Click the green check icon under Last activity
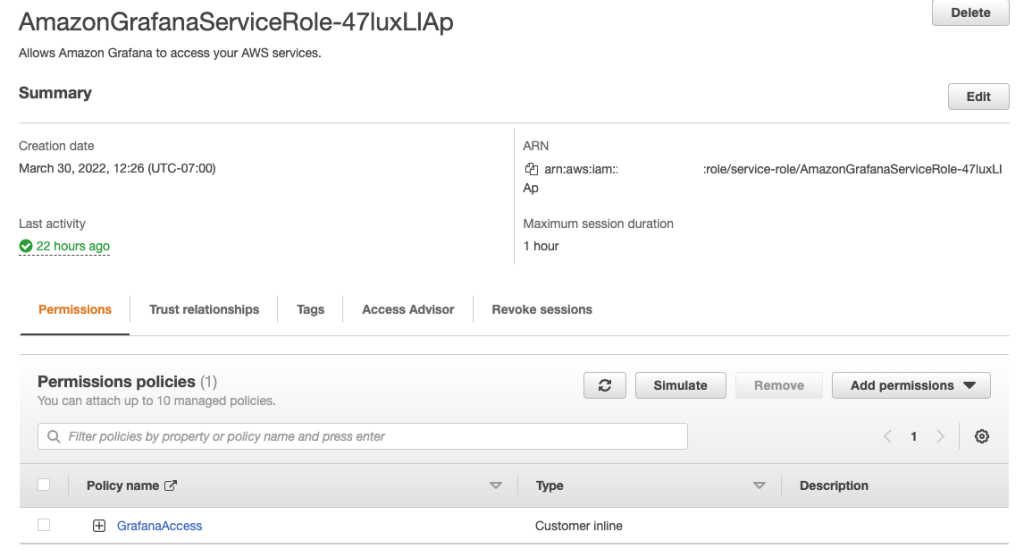The height and width of the screenshot is (557, 1024). (x=25, y=246)
